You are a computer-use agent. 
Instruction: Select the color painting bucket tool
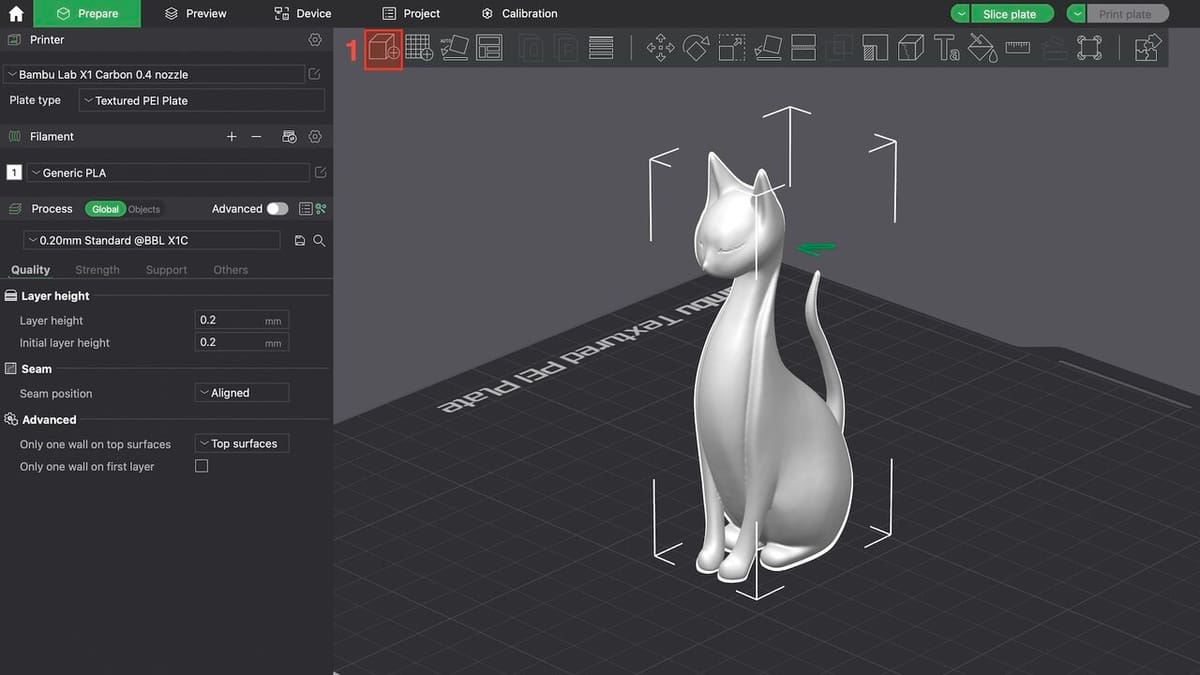(982, 48)
